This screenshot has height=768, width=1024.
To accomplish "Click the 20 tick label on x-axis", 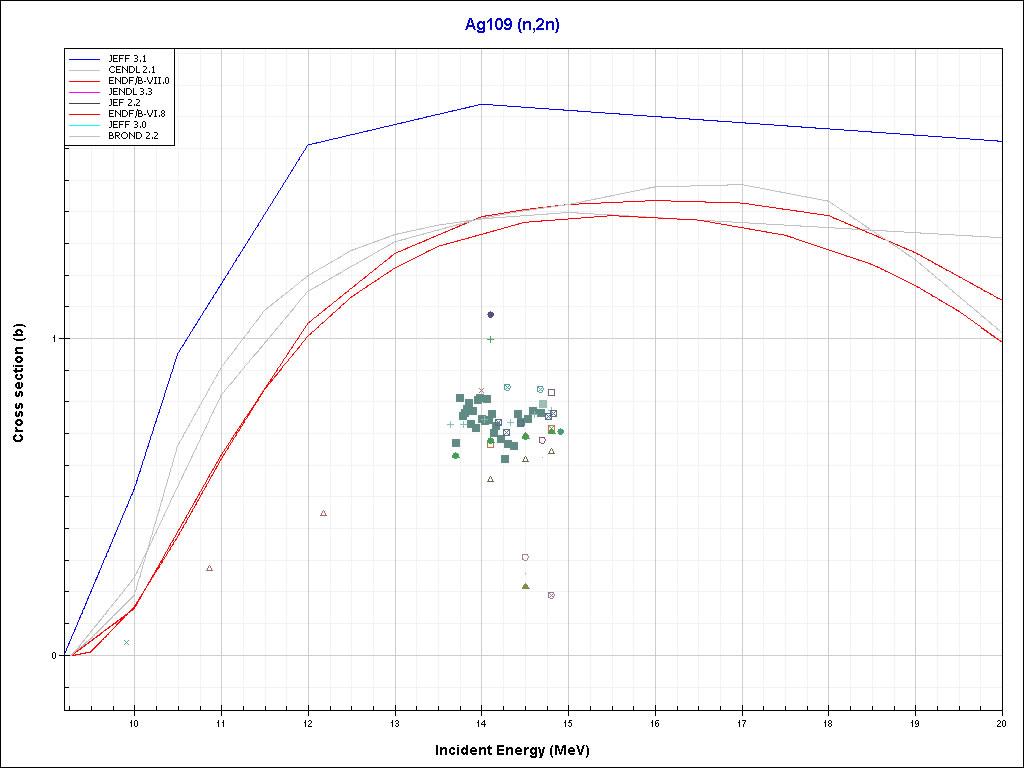I will (1000, 720).
